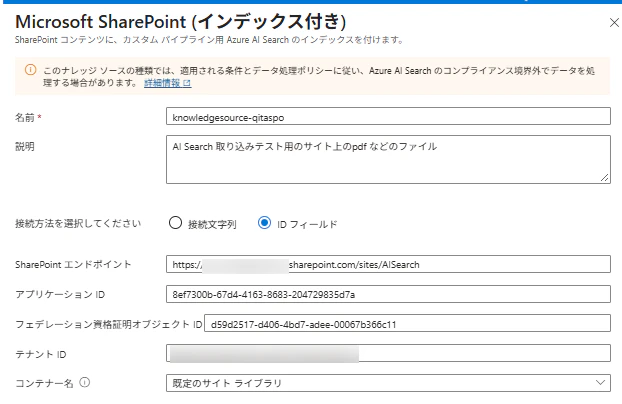Click the SharePoint エンドポイント URL field

click(x=388, y=264)
